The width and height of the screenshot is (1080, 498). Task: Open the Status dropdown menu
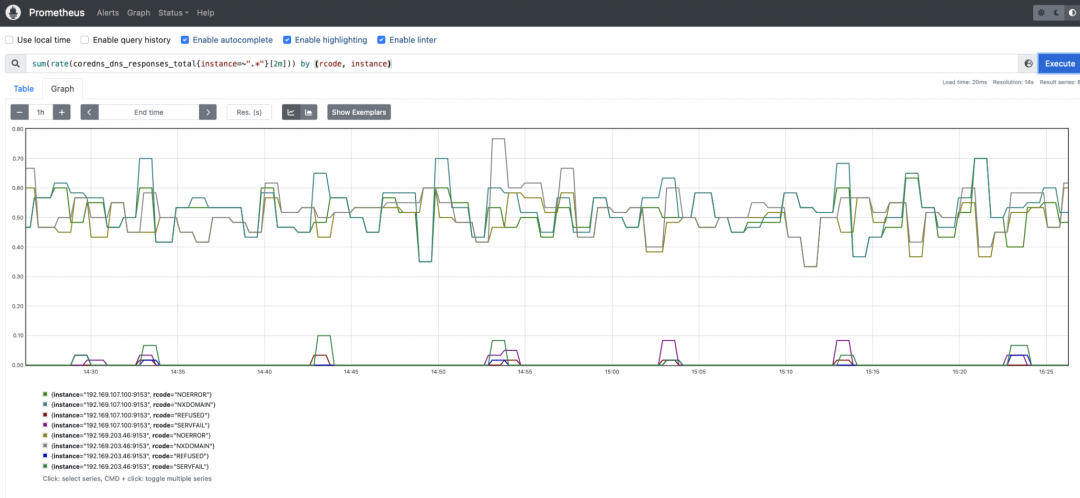[174, 13]
